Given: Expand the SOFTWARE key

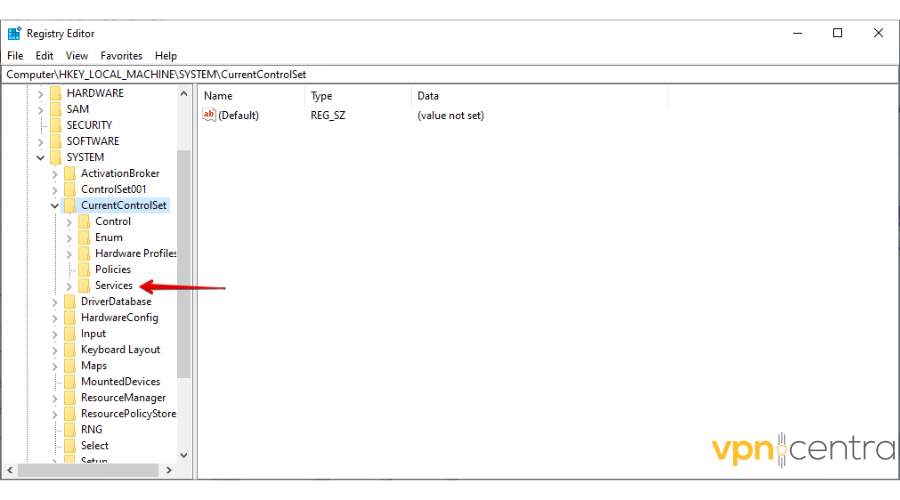Looking at the screenshot, I should [40, 142].
